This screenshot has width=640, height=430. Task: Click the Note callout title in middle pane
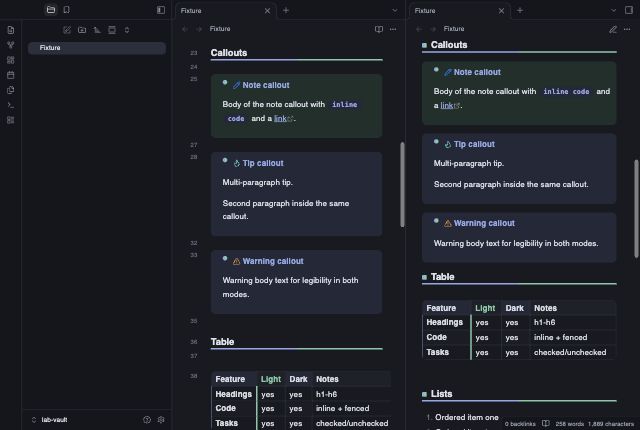[x=266, y=85]
